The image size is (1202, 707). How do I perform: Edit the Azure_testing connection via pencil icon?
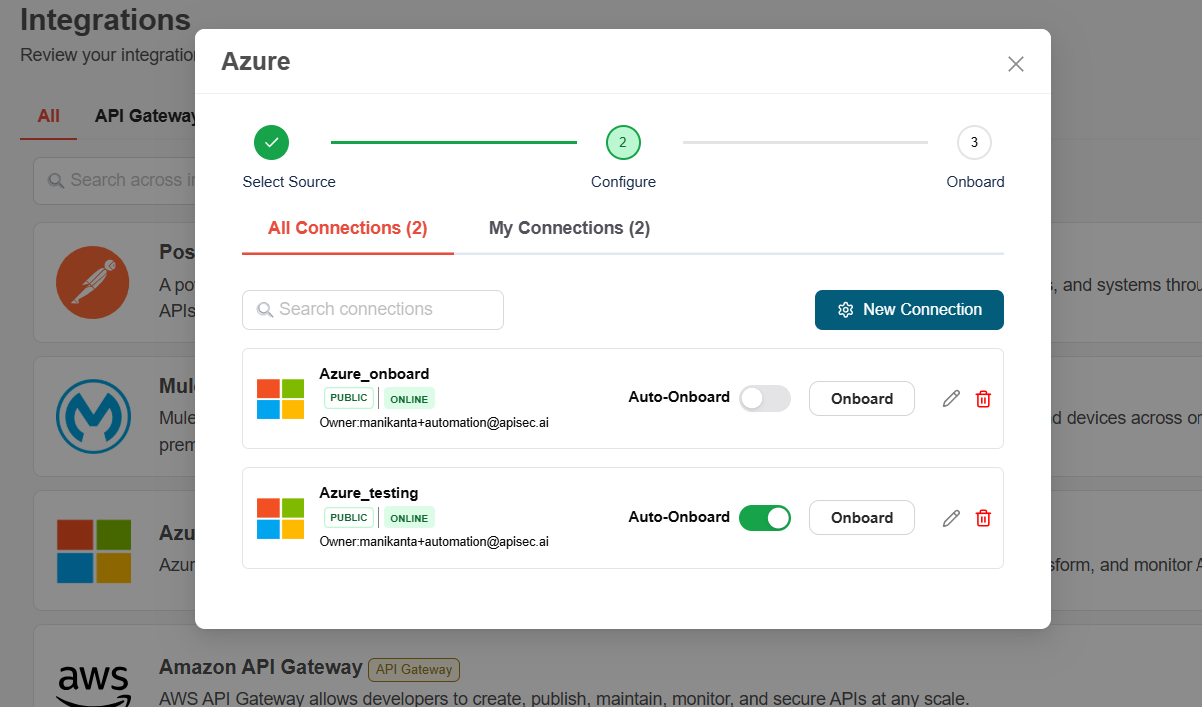pos(951,517)
